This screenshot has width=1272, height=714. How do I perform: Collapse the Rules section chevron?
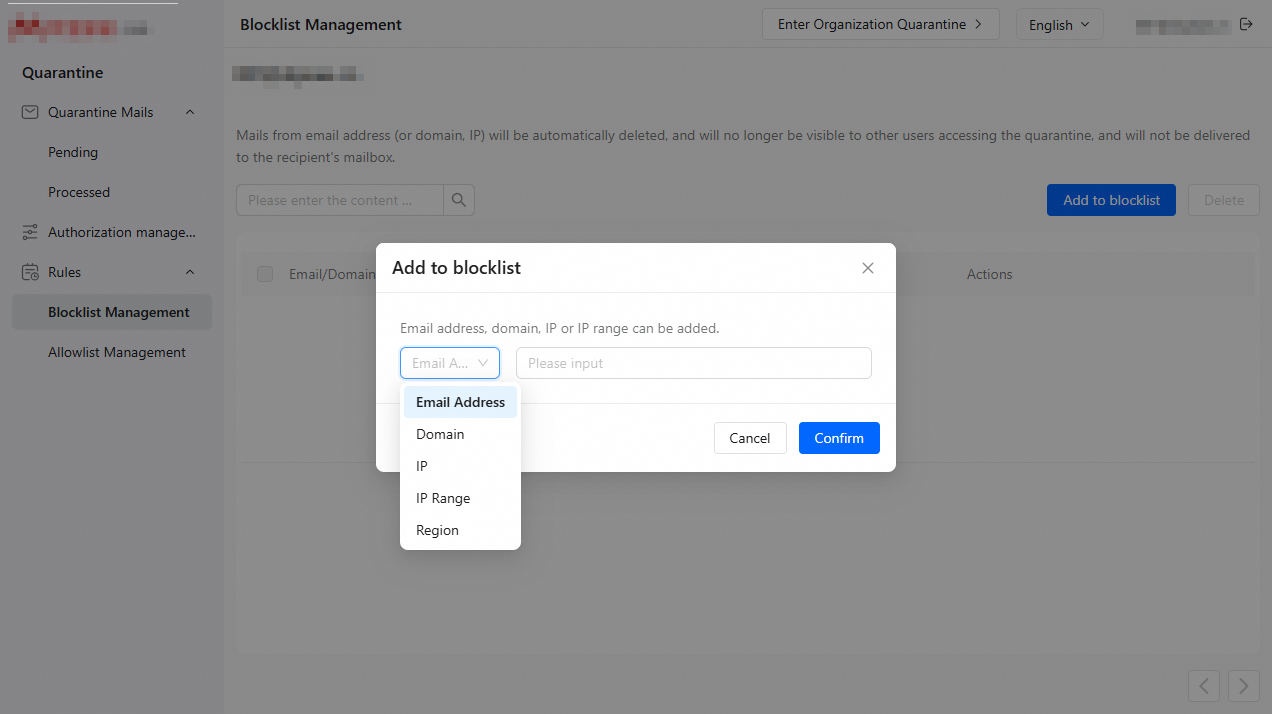coord(190,272)
